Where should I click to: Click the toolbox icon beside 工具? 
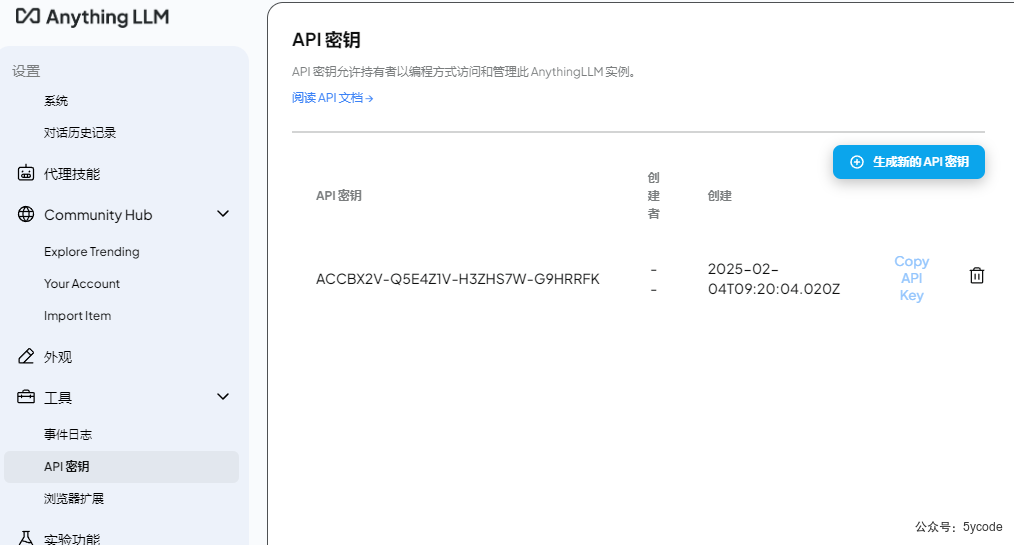26,397
